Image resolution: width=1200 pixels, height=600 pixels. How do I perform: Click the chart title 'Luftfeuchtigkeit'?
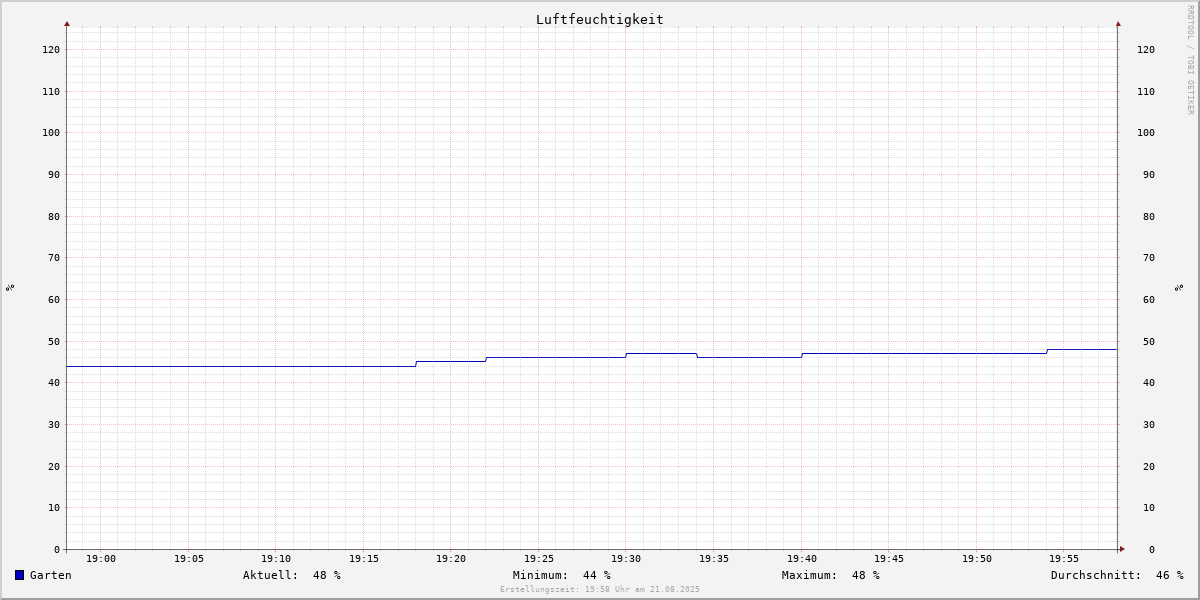point(599,19)
